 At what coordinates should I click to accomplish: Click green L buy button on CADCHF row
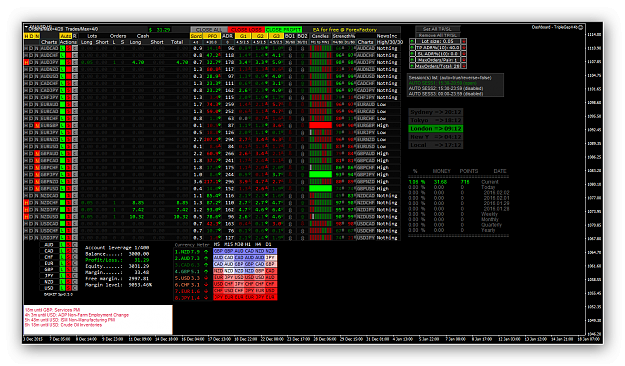tap(63, 83)
